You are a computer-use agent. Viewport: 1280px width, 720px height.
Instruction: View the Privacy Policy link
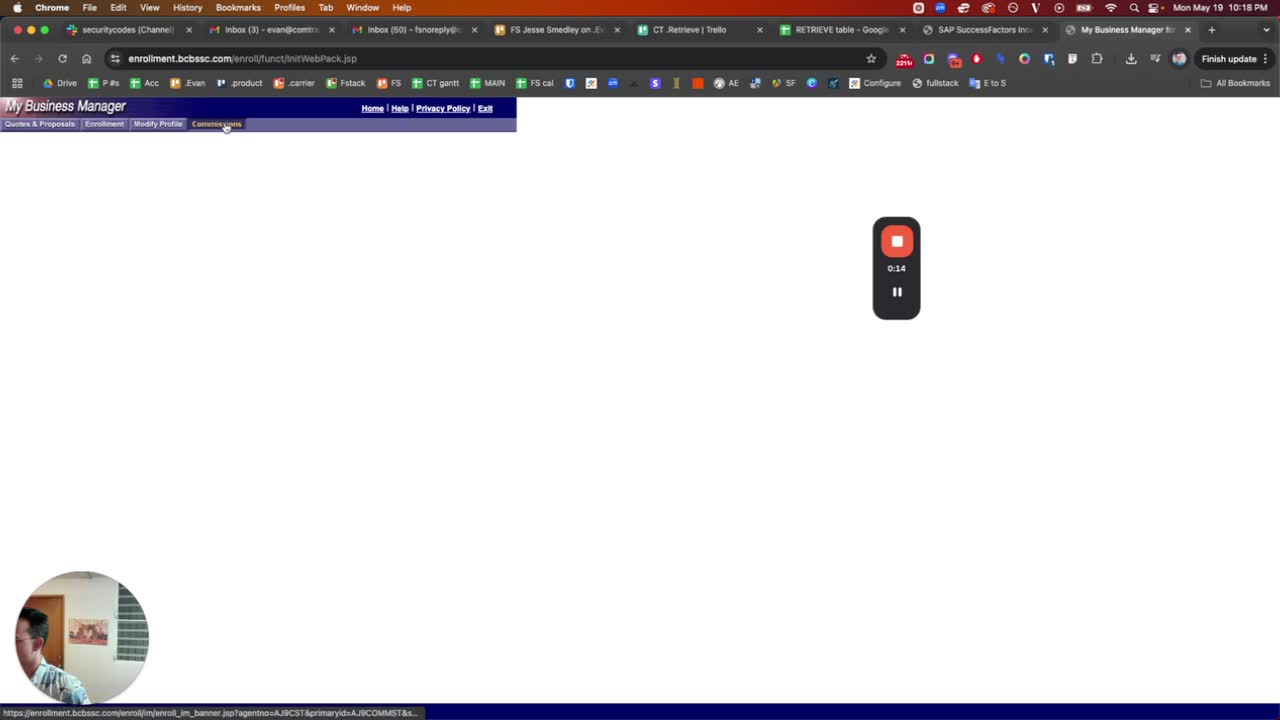tap(443, 108)
